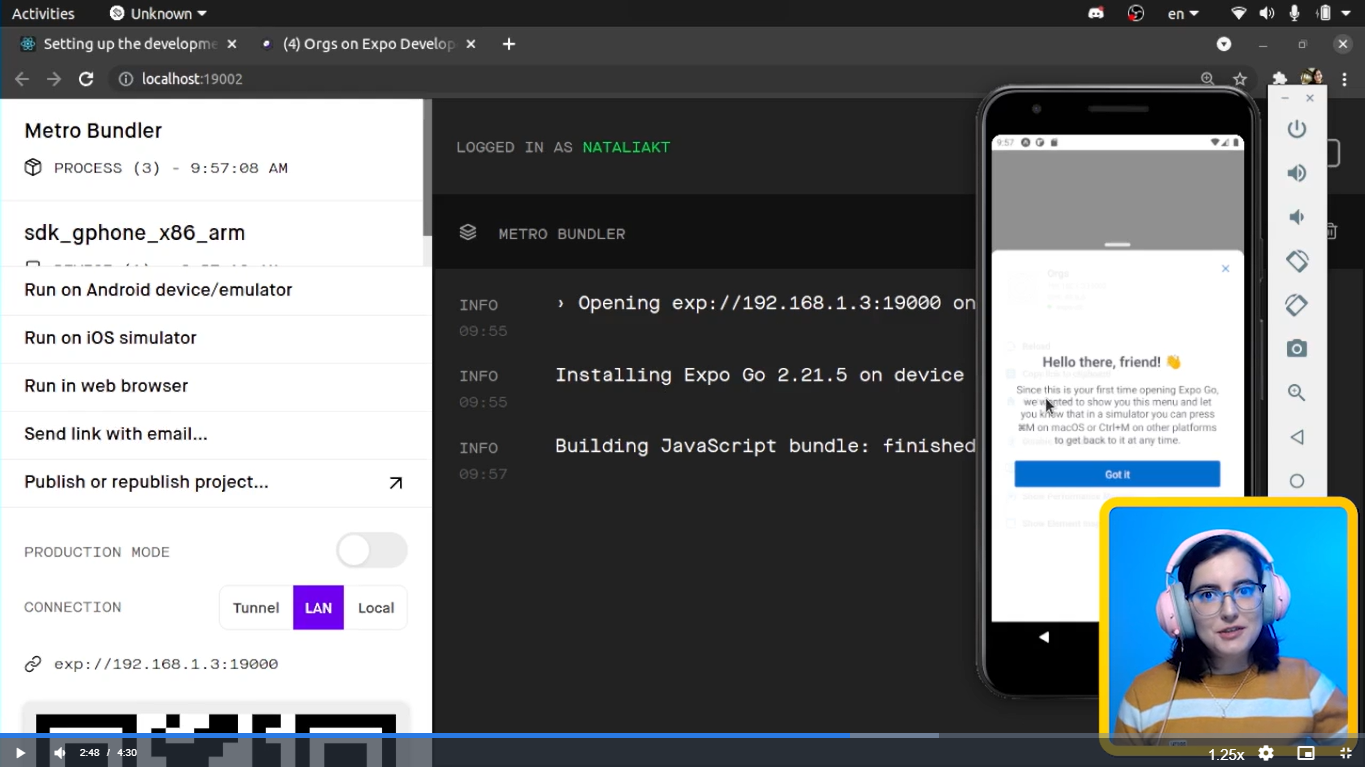This screenshot has width=1365, height=767.
Task: Select the 'Installing Expo Go 2.21.5' log line
Action: (x=760, y=375)
